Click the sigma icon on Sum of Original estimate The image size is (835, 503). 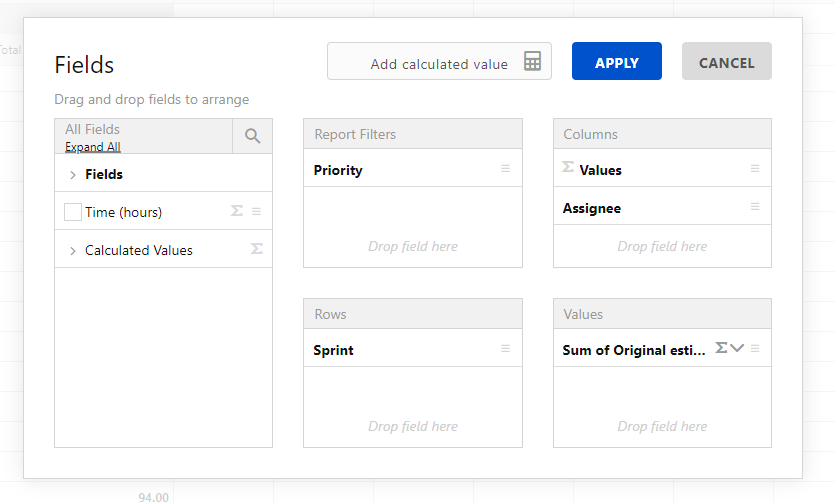(721, 348)
